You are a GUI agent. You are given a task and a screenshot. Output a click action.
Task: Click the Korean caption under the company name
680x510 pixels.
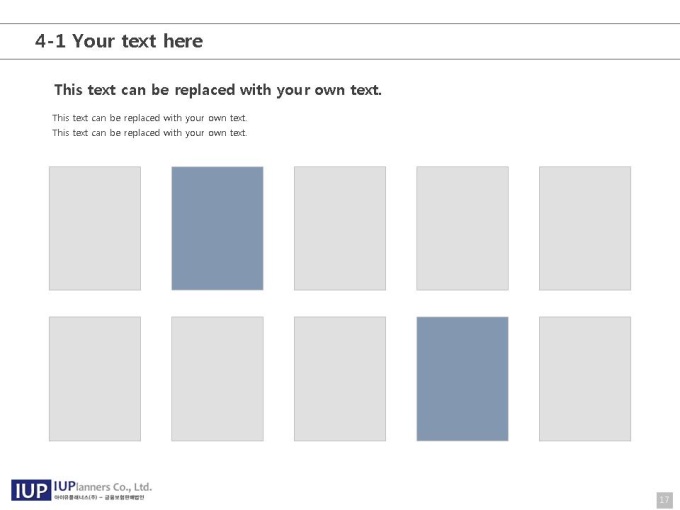99,497
